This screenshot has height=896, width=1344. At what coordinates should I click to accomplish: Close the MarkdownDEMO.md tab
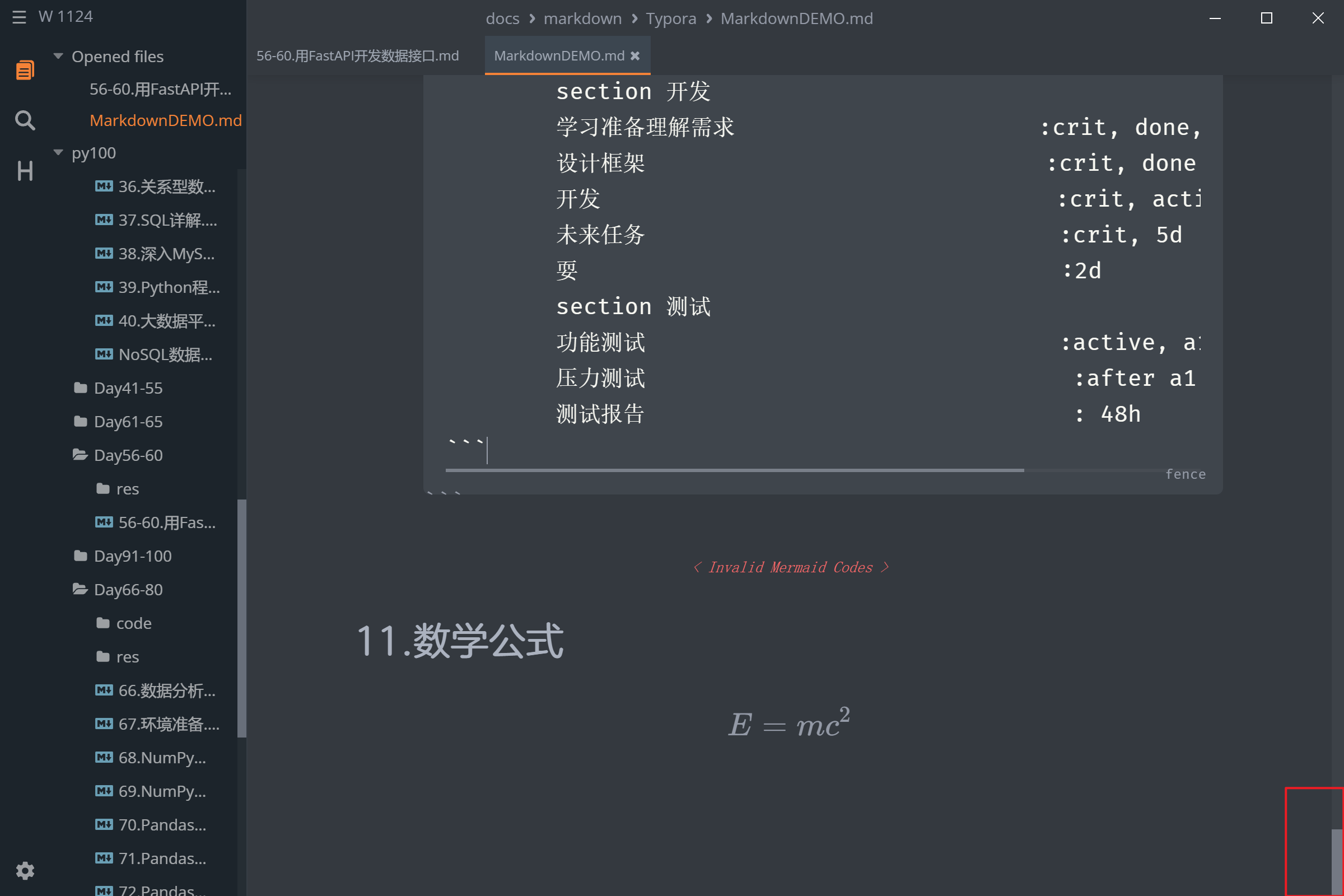pyautogui.click(x=636, y=55)
